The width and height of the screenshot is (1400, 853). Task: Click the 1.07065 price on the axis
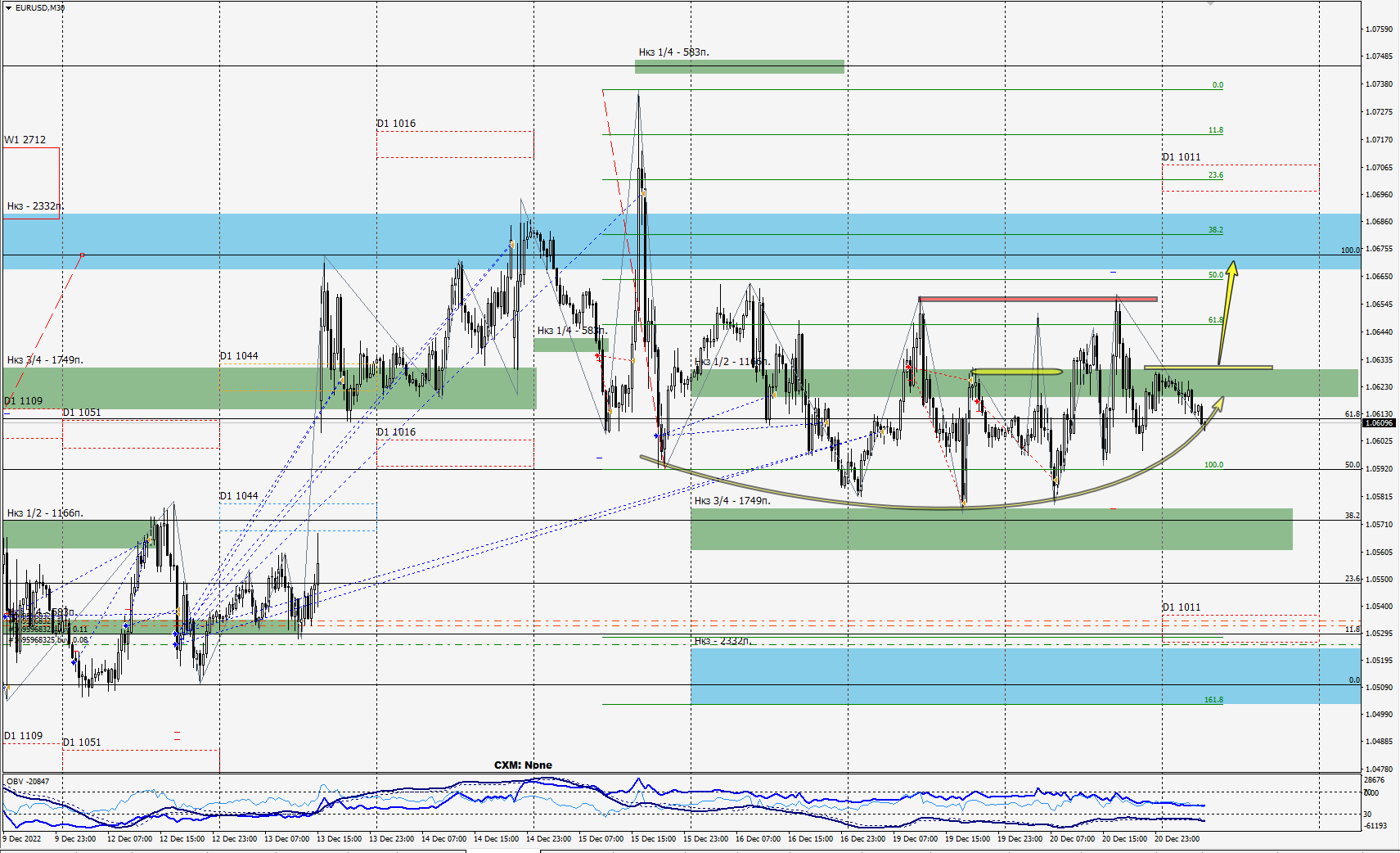[1379, 168]
